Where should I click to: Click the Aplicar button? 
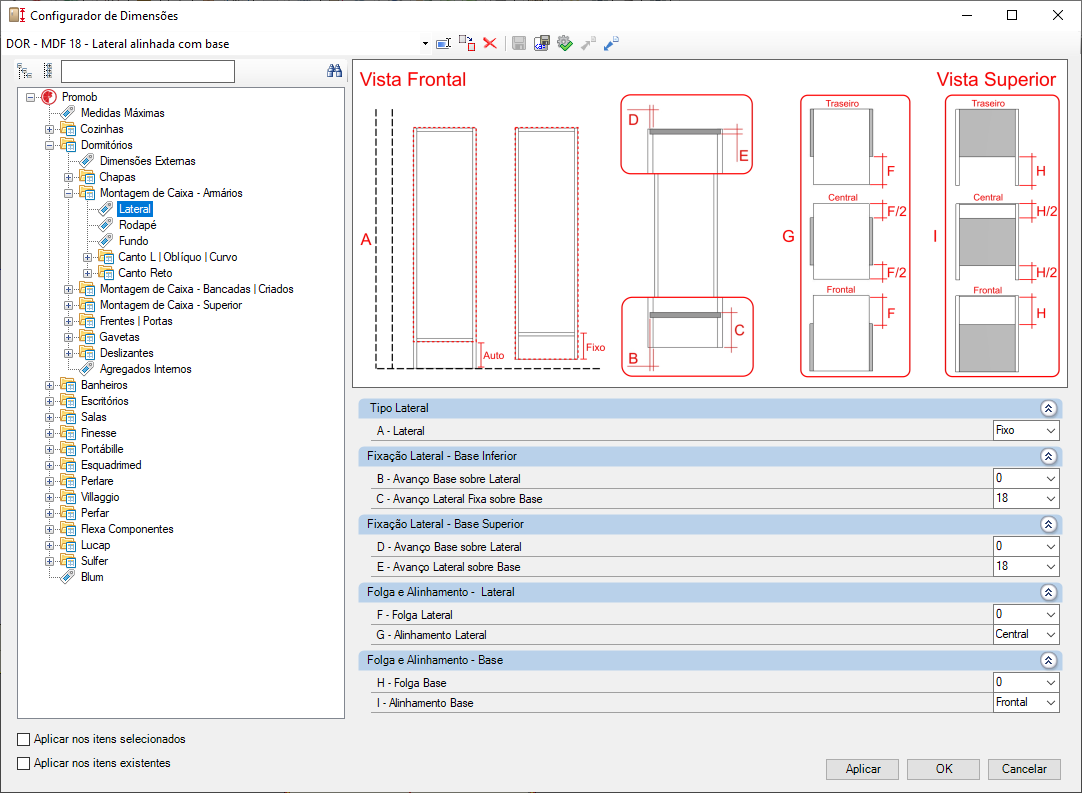[863, 769]
